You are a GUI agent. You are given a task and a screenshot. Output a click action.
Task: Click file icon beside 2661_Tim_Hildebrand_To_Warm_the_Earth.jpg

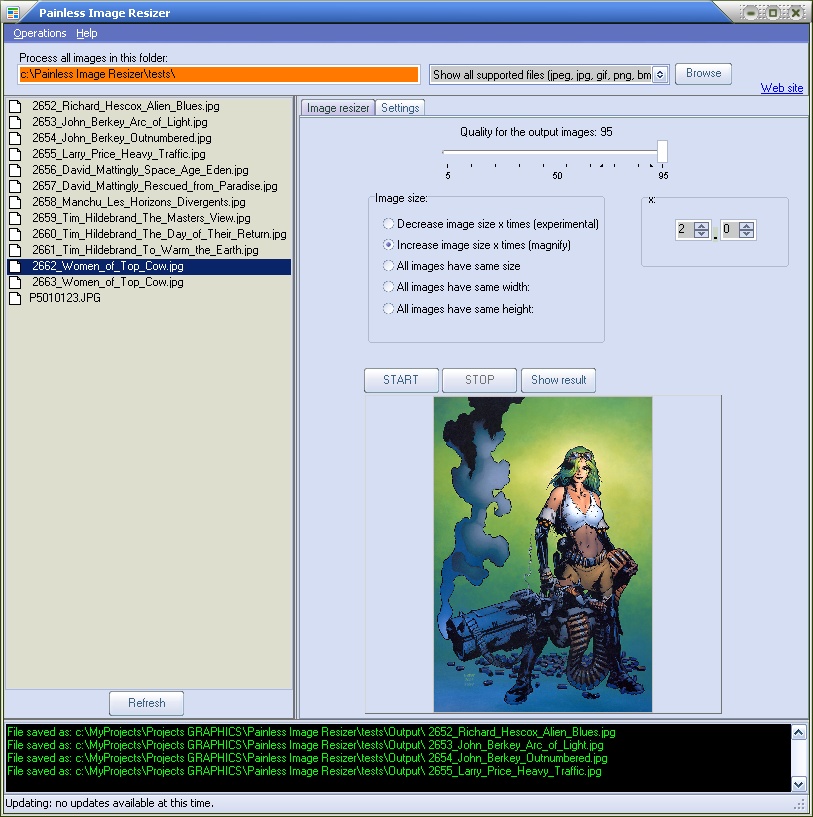click(16, 251)
